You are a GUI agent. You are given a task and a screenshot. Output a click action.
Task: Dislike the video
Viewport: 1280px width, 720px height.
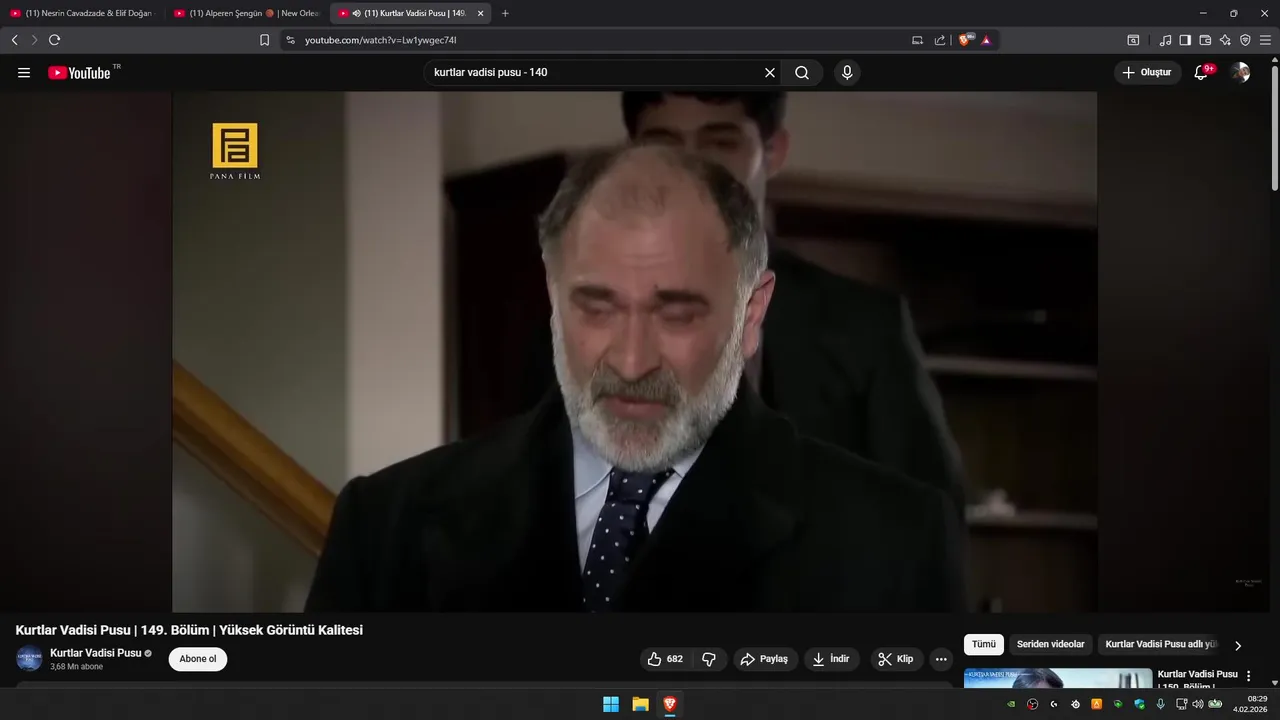pos(709,659)
